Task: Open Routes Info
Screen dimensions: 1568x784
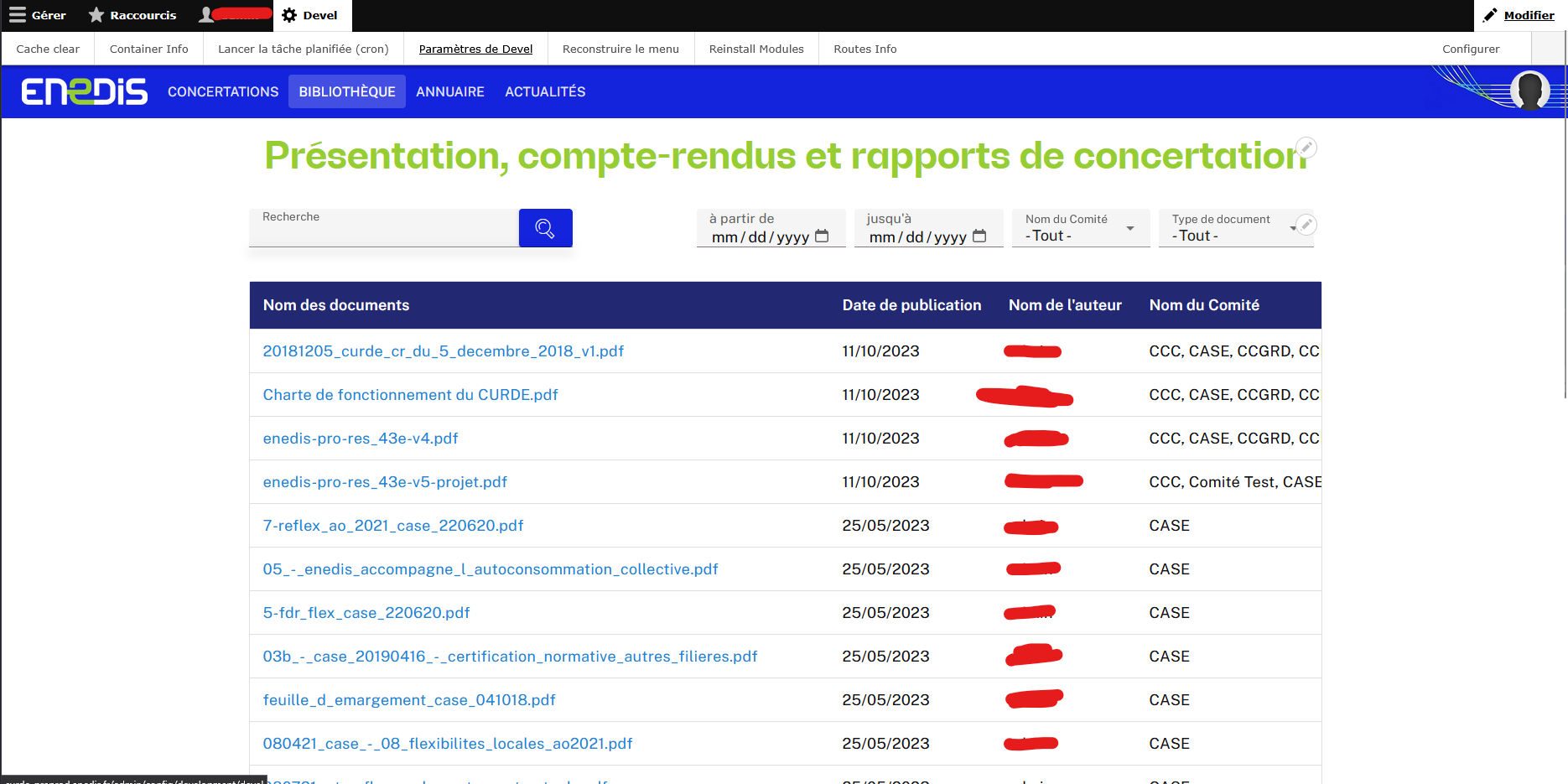Action: [864, 49]
